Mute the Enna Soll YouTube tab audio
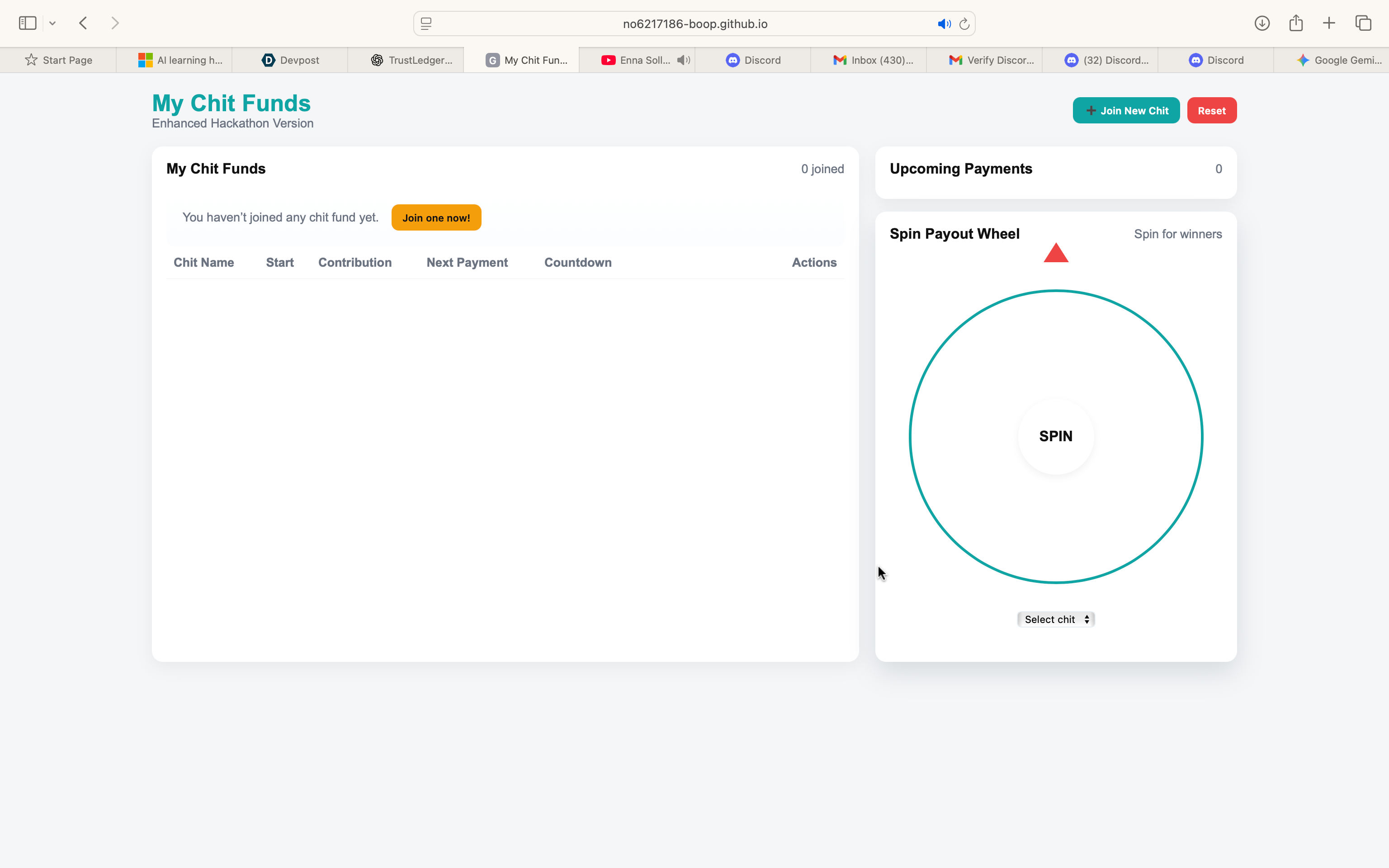 683,60
